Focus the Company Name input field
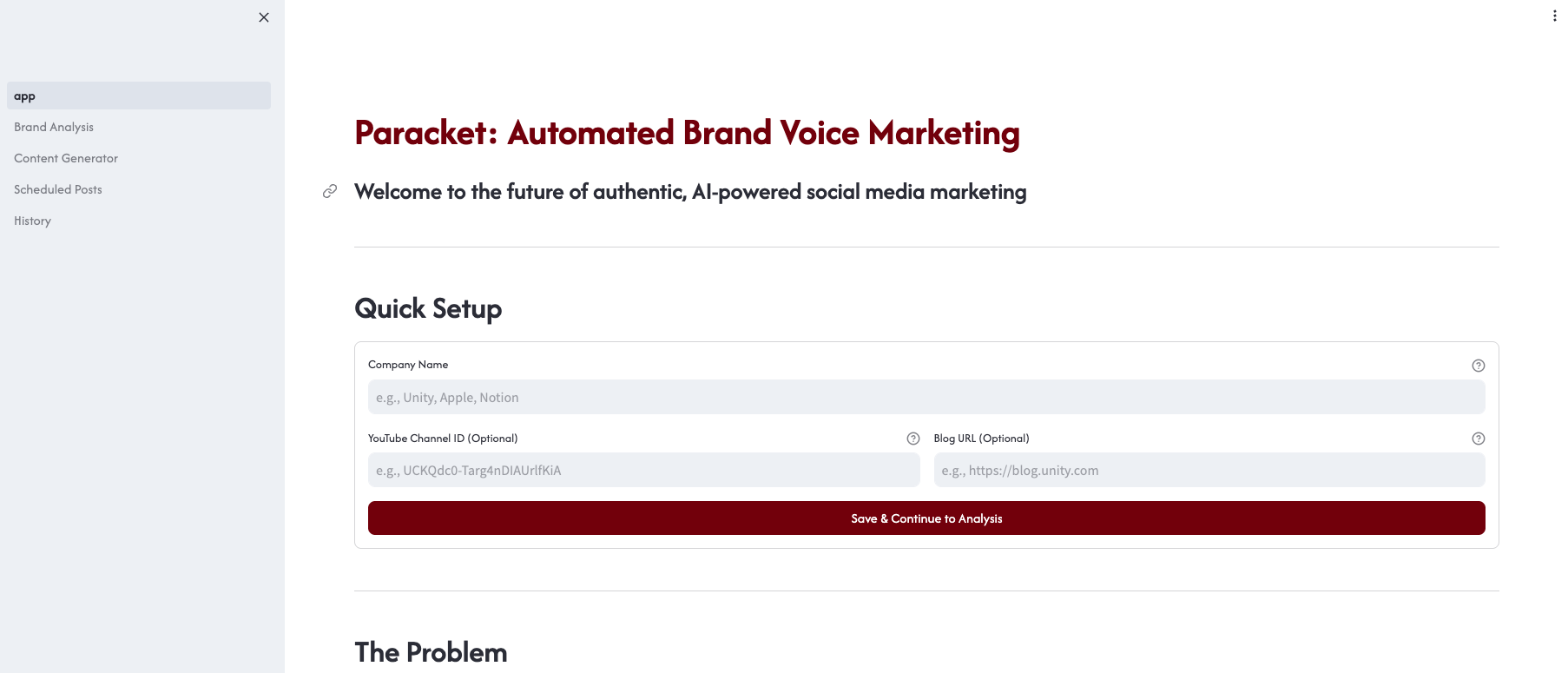This screenshot has width=1568, height=673. 926,397
